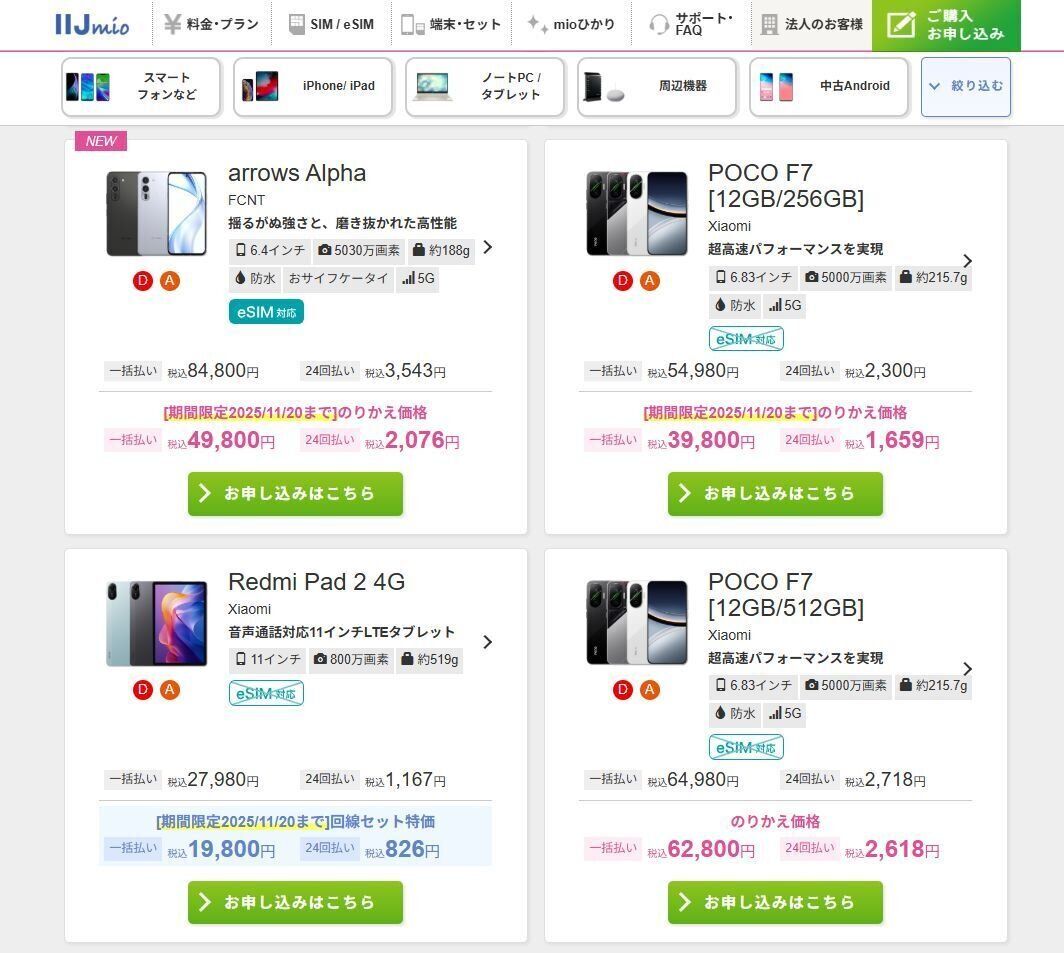
Task: Expand Redmi Pad 2 4G details chevron
Action: coord(487,642)
